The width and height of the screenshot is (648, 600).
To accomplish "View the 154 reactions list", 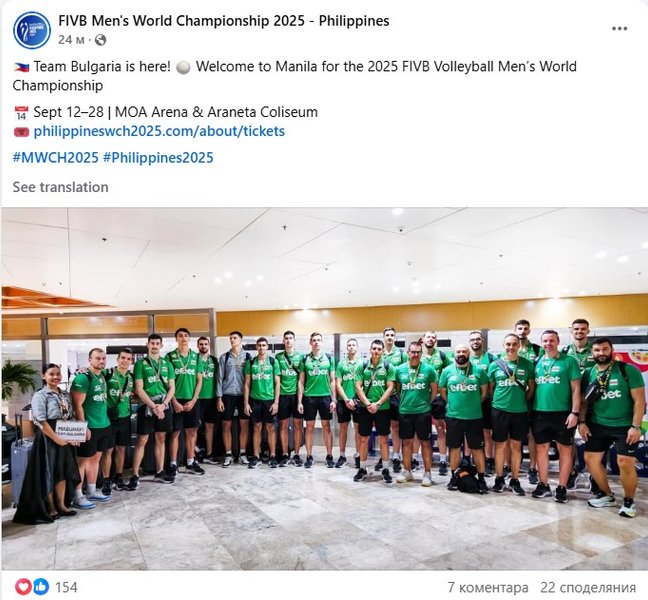I will [66, 587].
